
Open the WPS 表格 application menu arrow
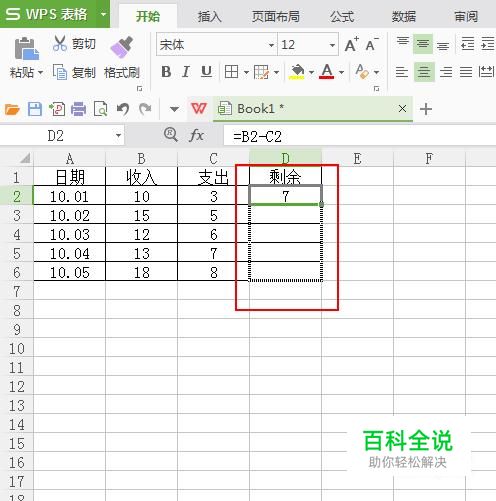click(104, 14)
